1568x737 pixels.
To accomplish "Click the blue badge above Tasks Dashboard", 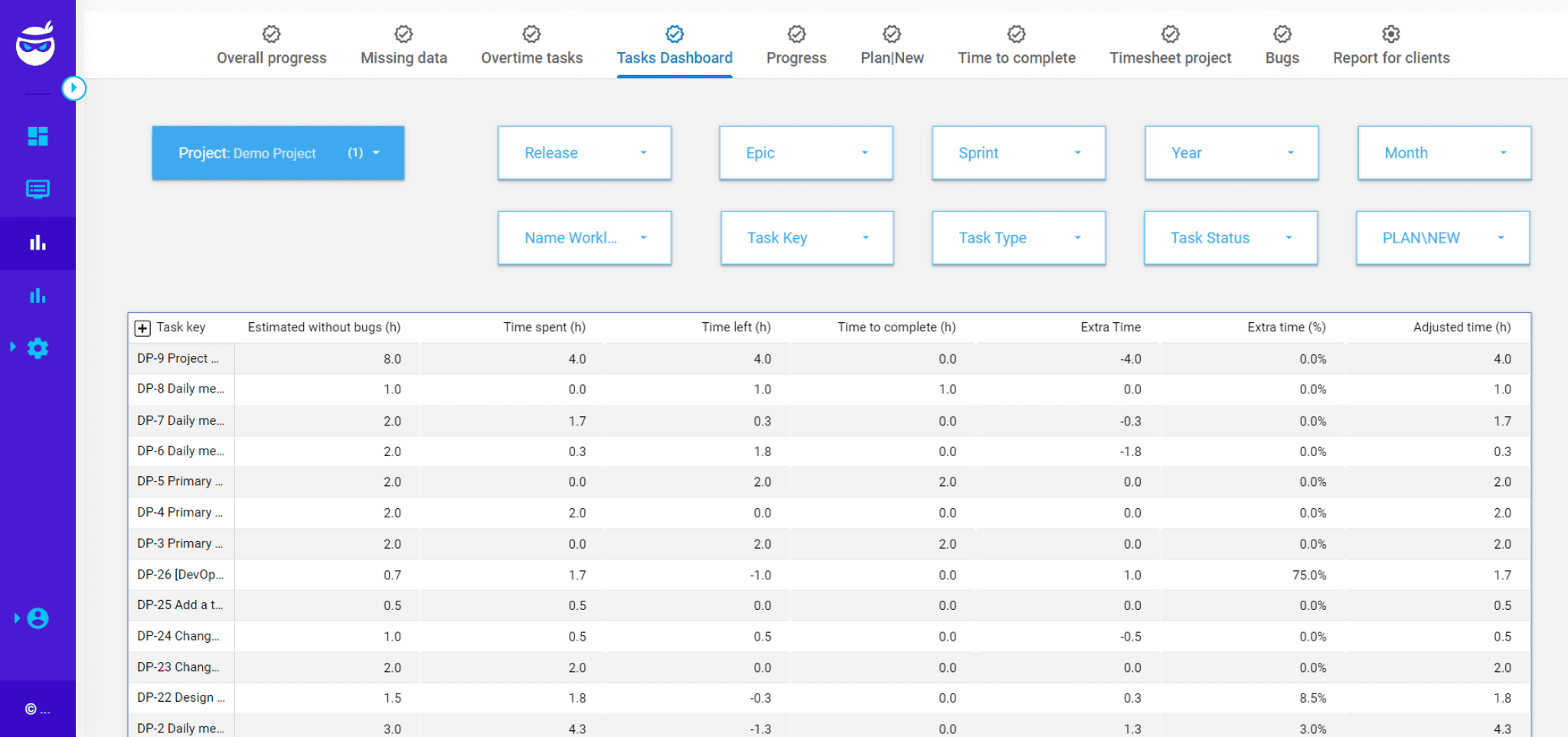I will 674,33.
